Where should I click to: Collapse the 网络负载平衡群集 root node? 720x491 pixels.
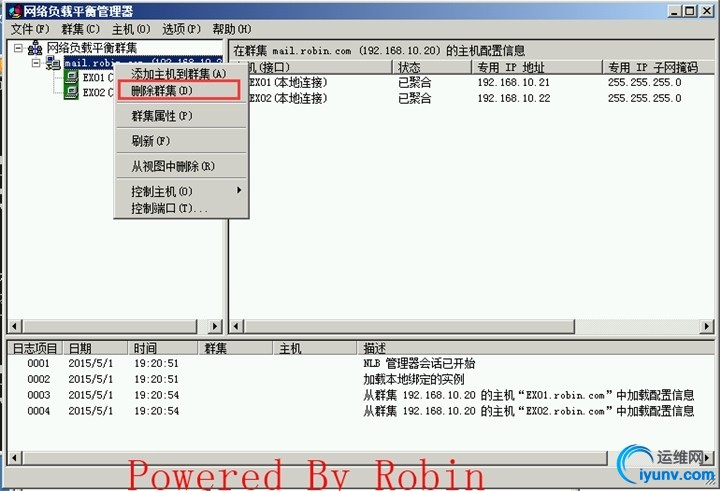pos(18,48)
